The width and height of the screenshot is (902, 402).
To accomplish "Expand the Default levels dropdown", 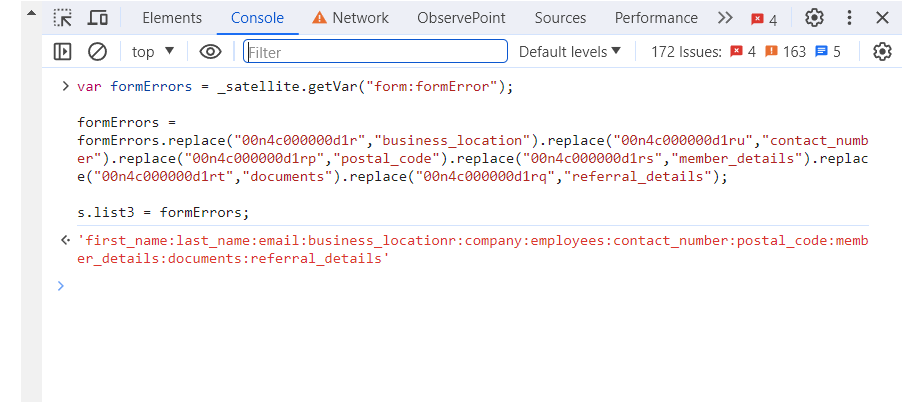I will (x=570, y=52).
